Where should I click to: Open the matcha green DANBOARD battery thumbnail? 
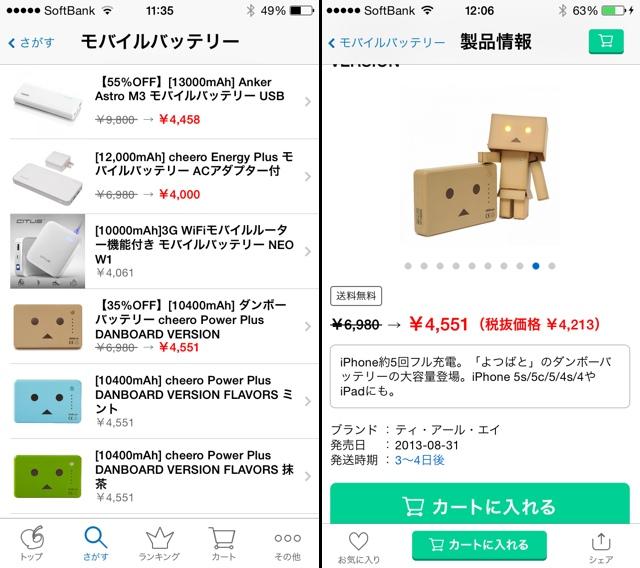coord(48,476)
